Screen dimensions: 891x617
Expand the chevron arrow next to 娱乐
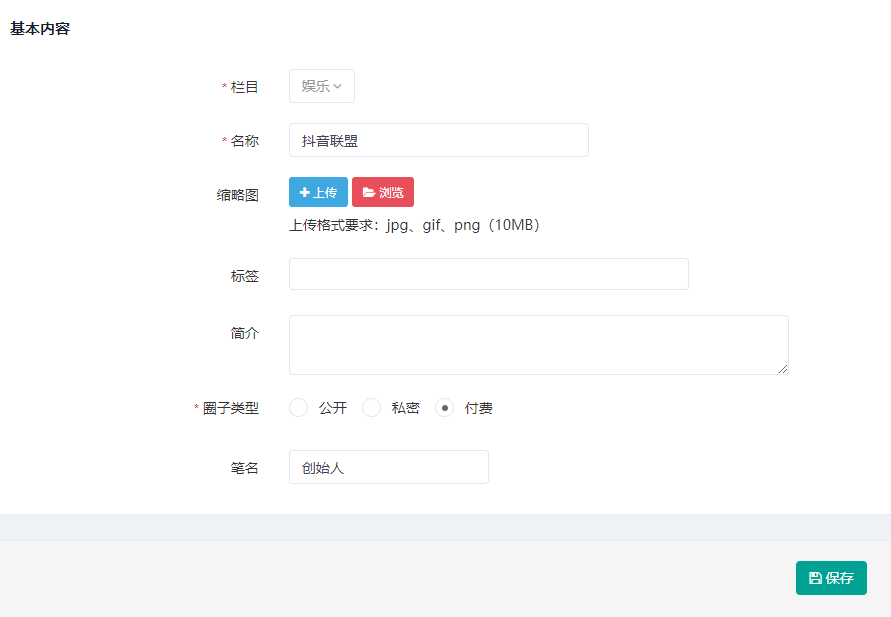(x=338, y=87)
